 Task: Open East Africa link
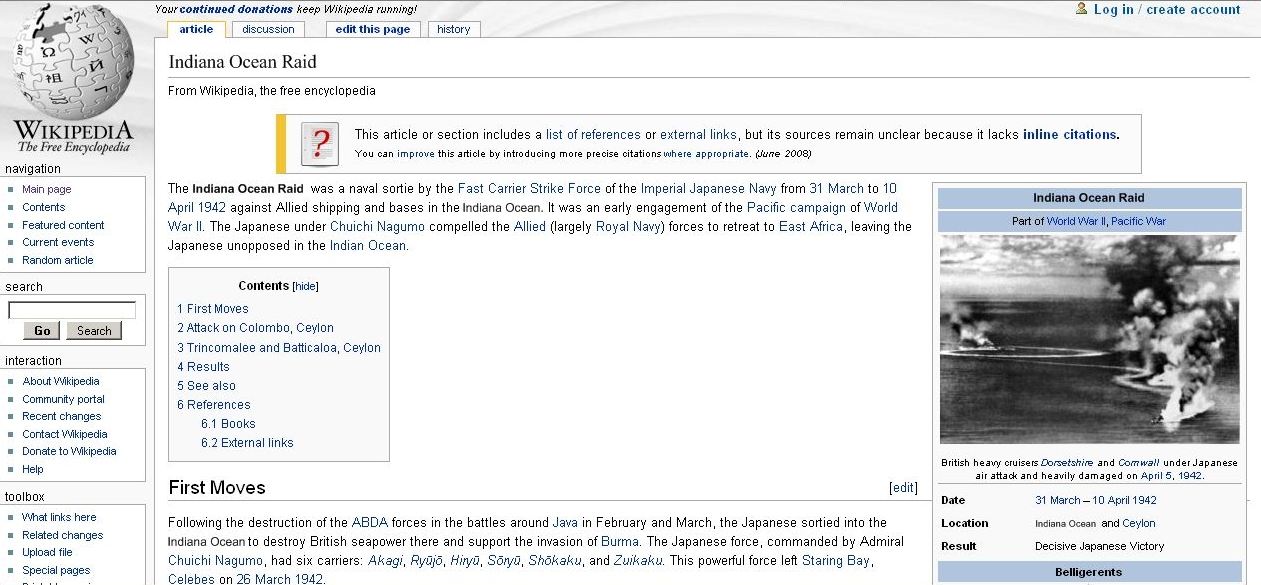click(x=810, y=227)
